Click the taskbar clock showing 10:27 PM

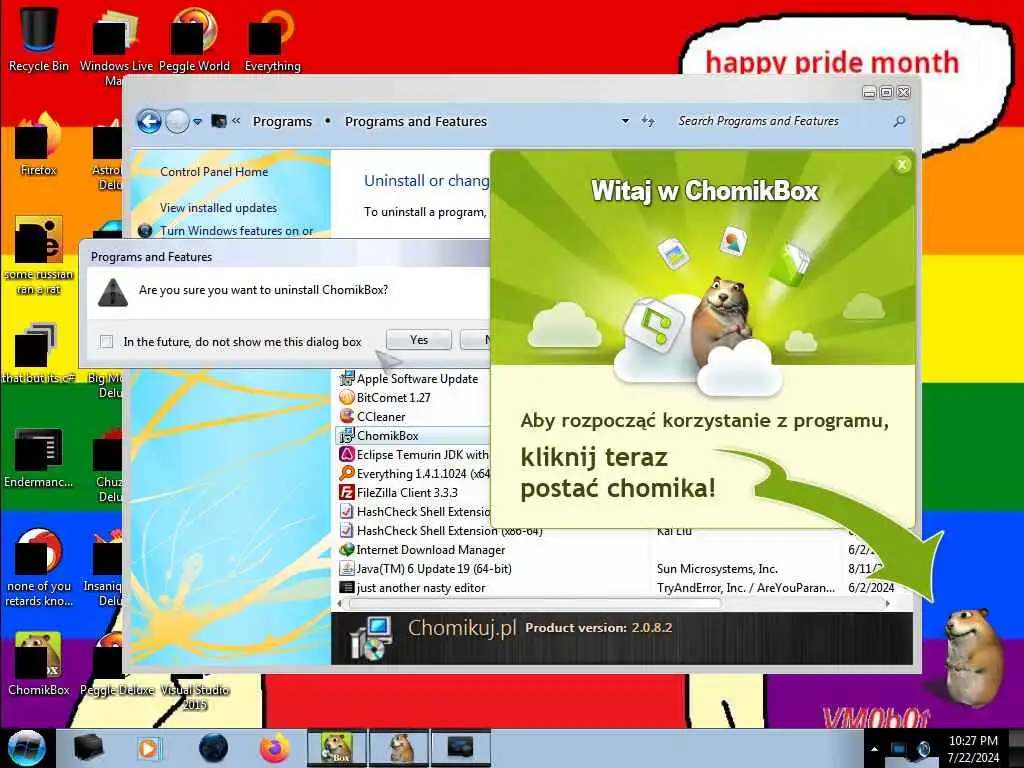973,749
